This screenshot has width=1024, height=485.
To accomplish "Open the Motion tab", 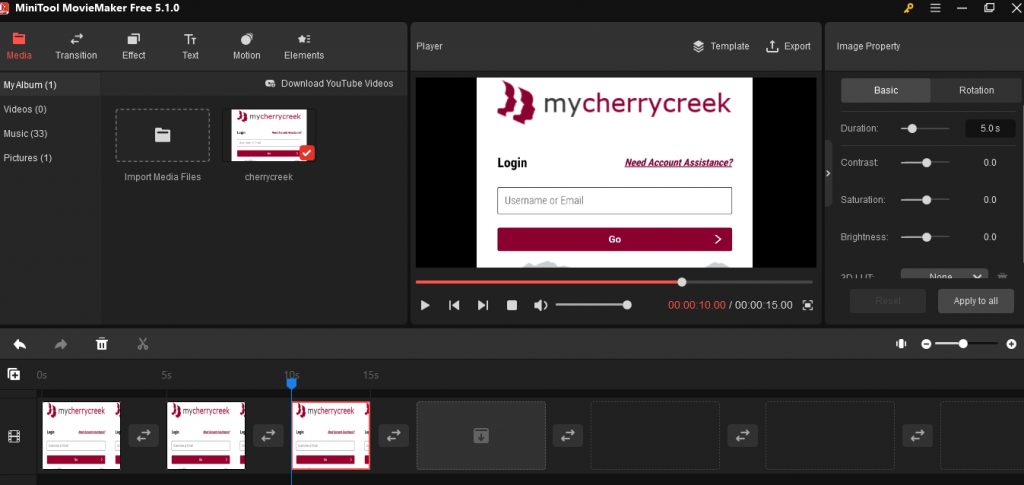I will [x=247, y=46].
